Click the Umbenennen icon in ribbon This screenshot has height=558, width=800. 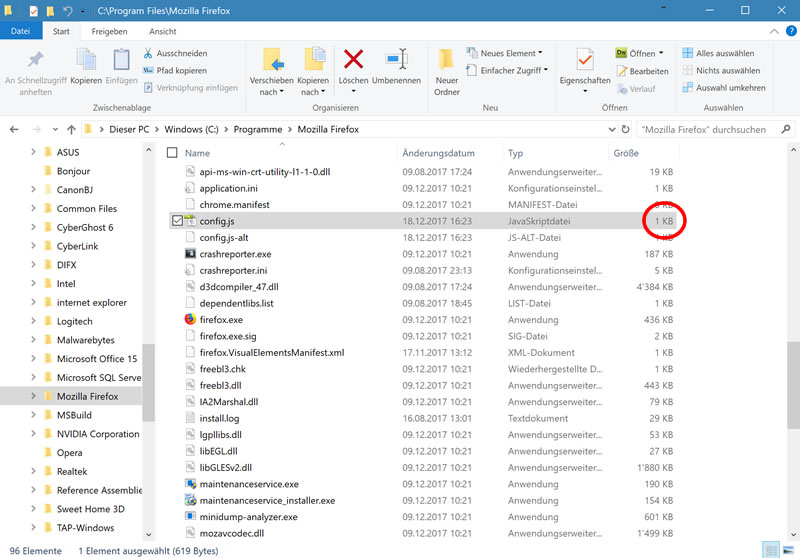(x=396, y=58)
